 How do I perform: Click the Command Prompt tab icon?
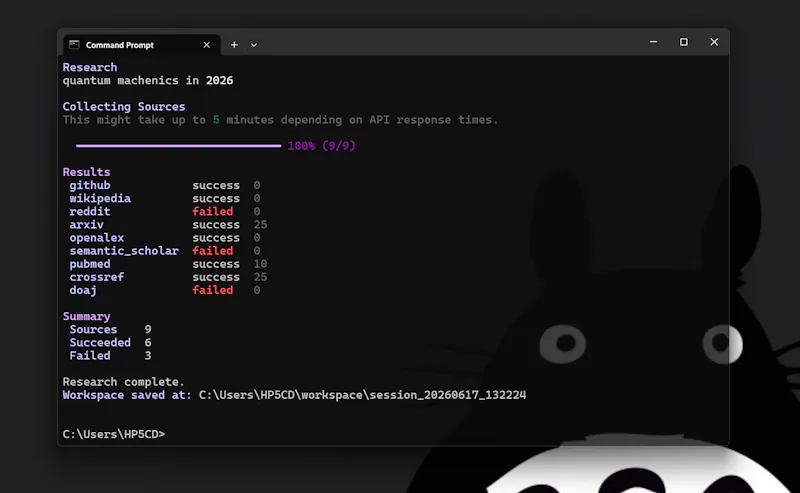[x=74, y=44]
